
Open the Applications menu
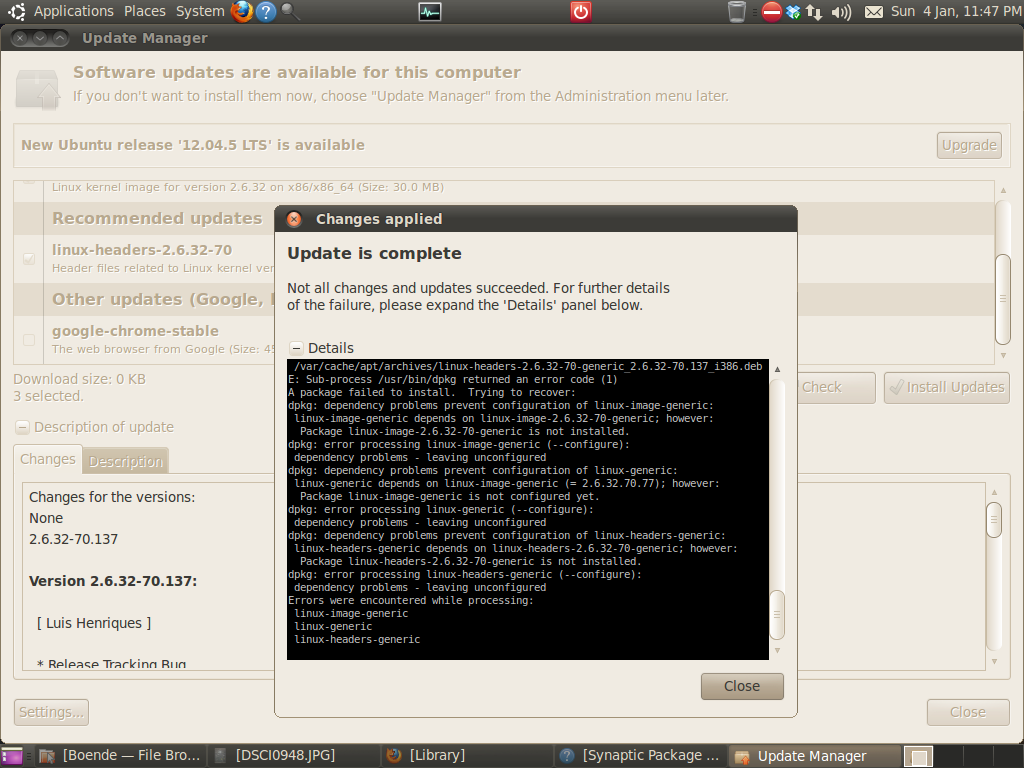[74, 11]
